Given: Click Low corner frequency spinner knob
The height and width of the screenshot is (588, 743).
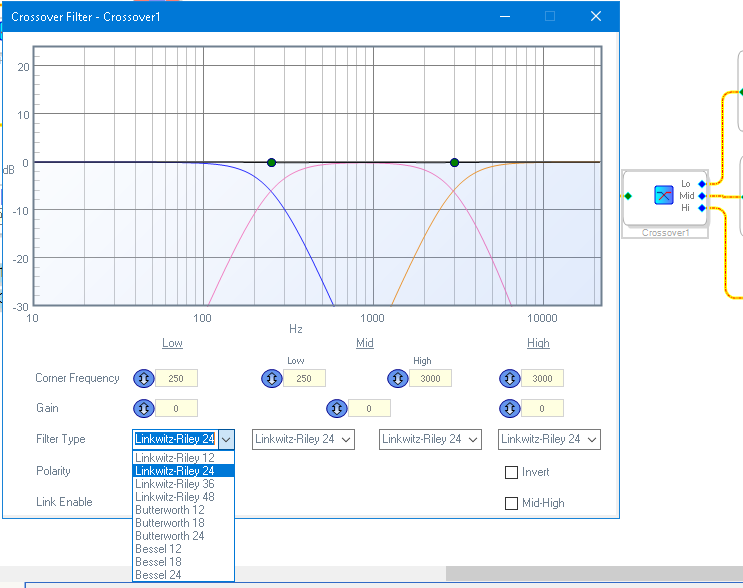Looking at the screenshot, I should tap(144, 379).
